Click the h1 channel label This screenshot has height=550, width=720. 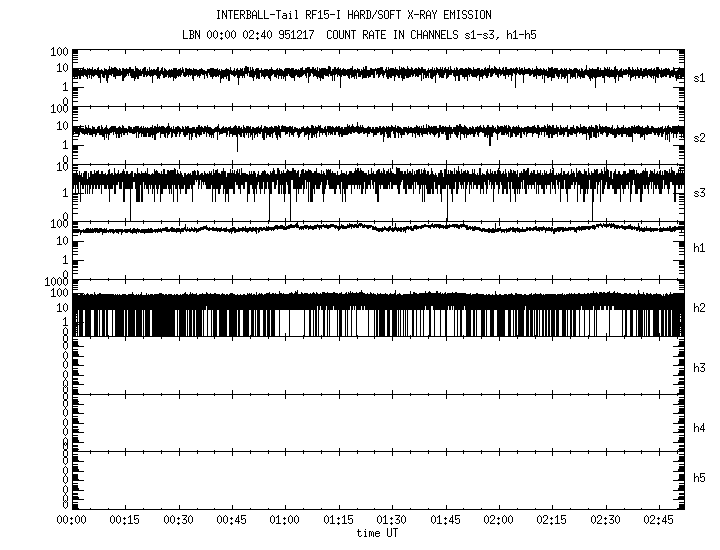coord(699,248)
